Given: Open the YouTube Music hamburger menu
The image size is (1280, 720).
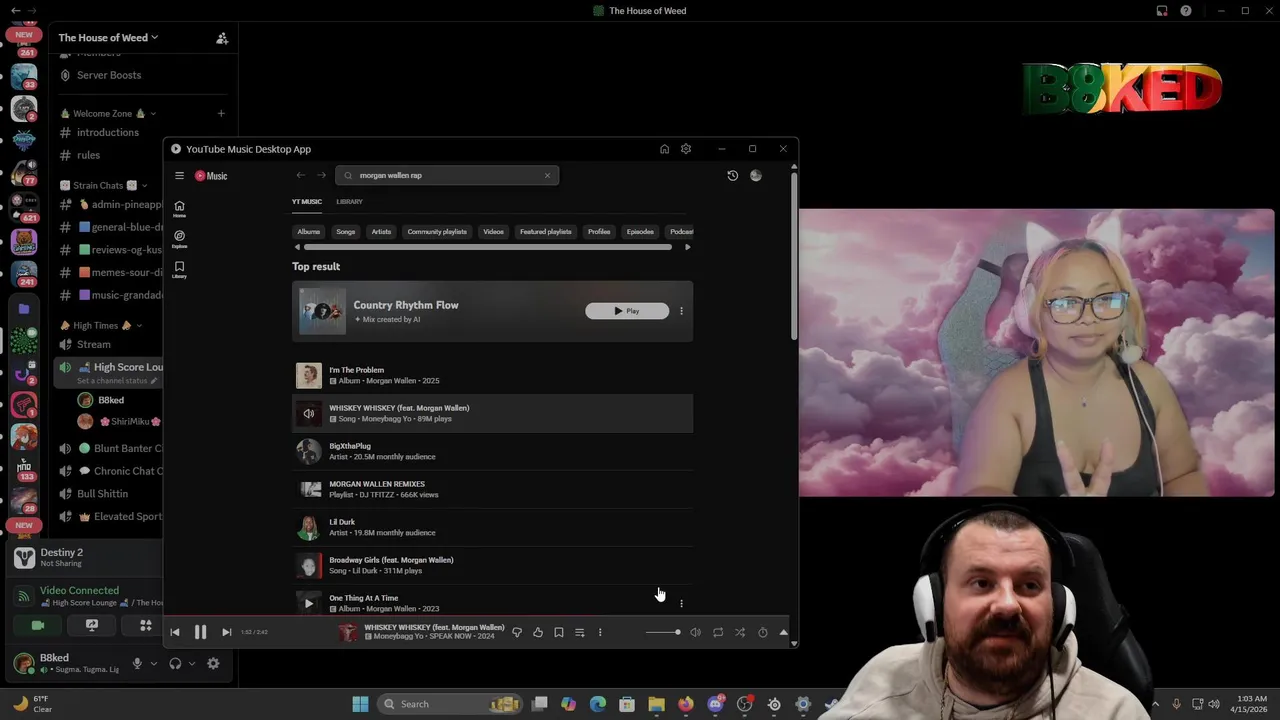Looking at the screenshot, I should [179, 175].
